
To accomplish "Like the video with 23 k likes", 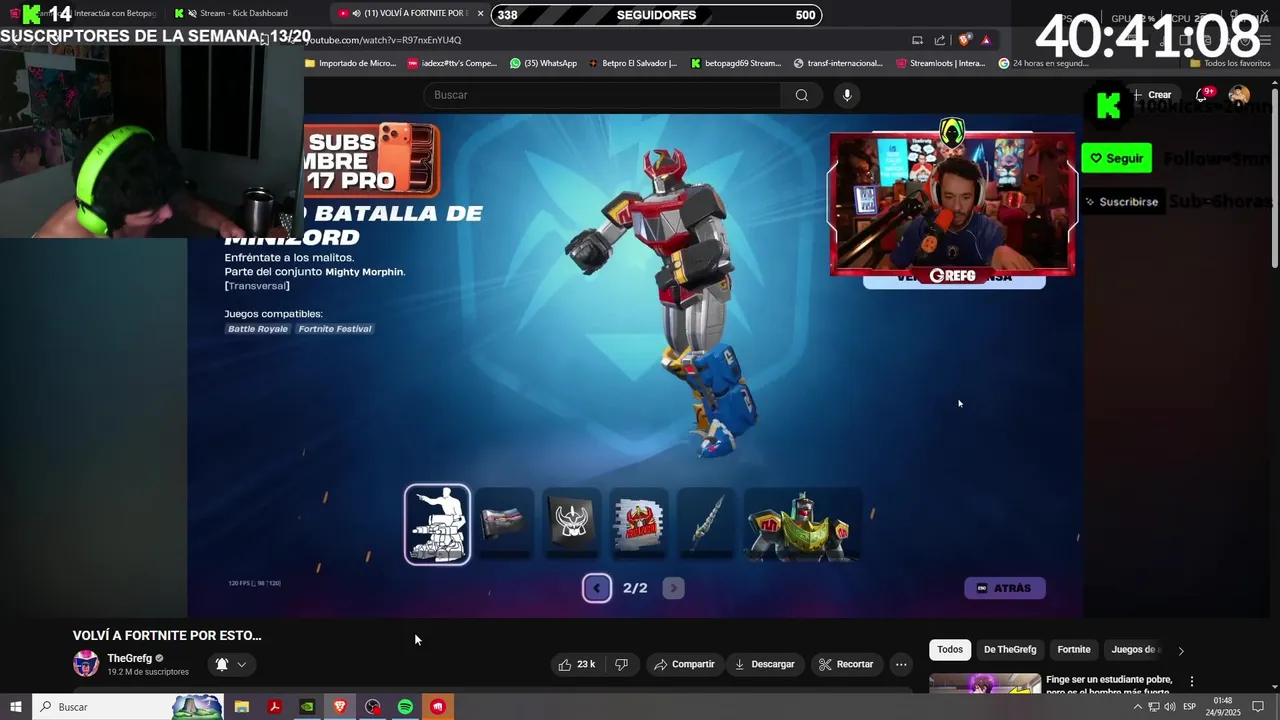I will pos(577,664).
